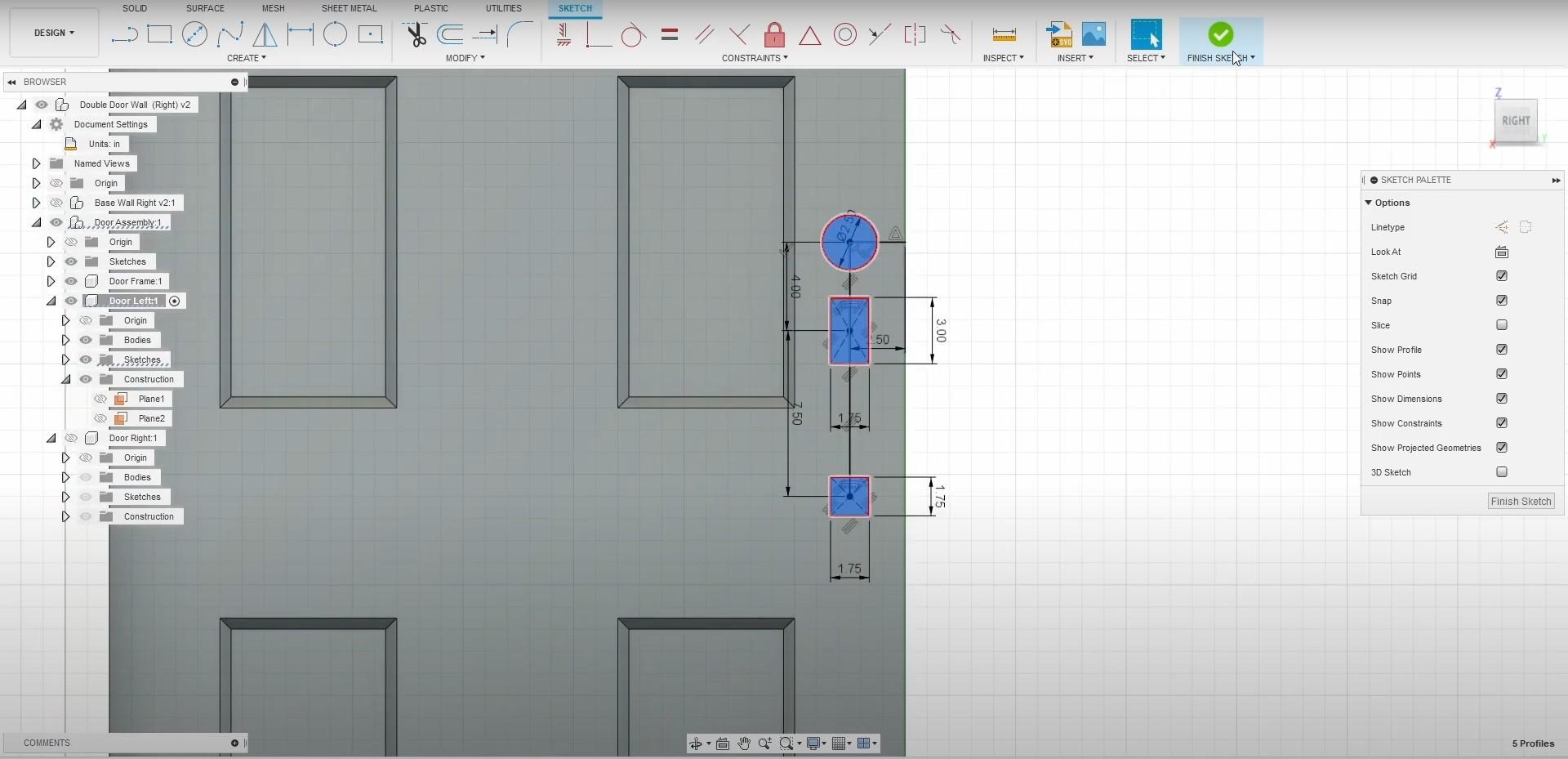Uncheck the Snap checkbox

pyautogui.click(x=1502, y=301)
